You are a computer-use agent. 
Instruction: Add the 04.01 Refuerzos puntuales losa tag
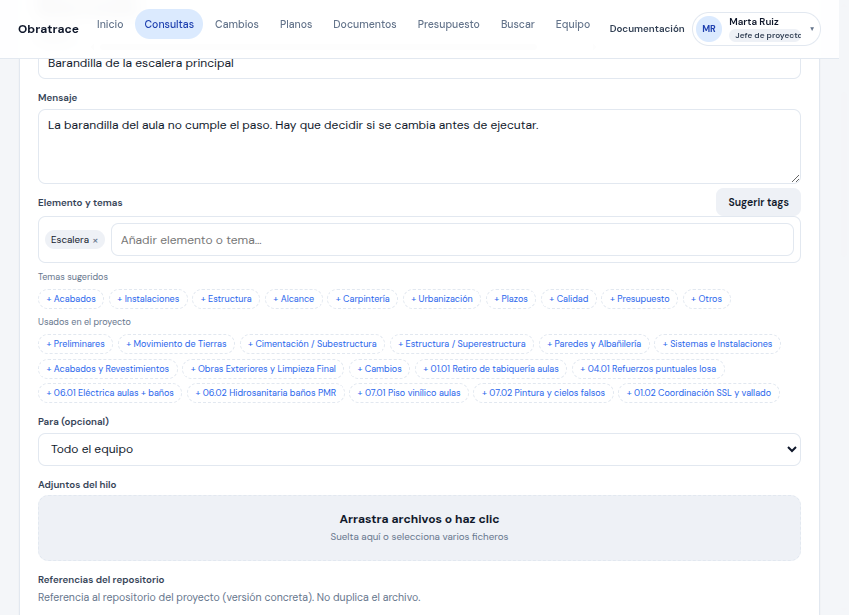tap(648, 369)
